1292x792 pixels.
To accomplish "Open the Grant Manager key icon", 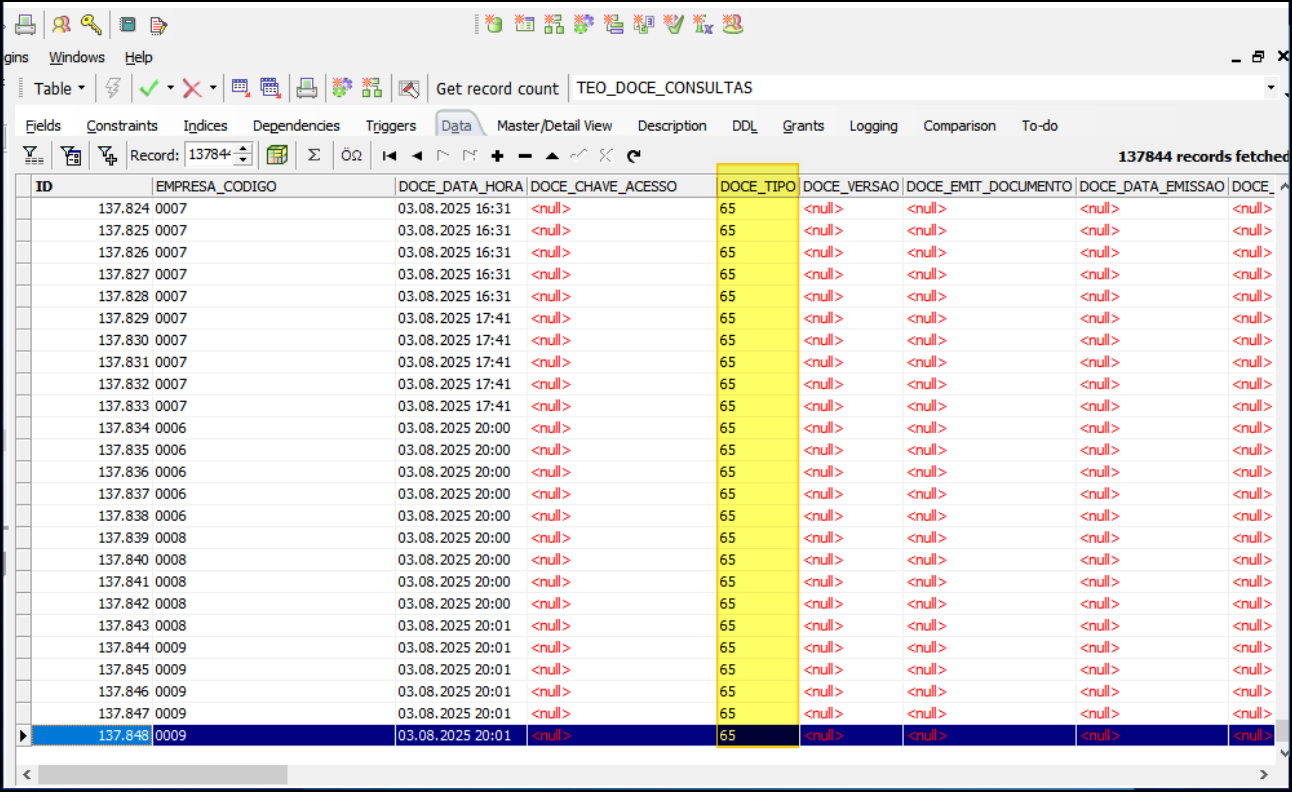I will point(91,24).
